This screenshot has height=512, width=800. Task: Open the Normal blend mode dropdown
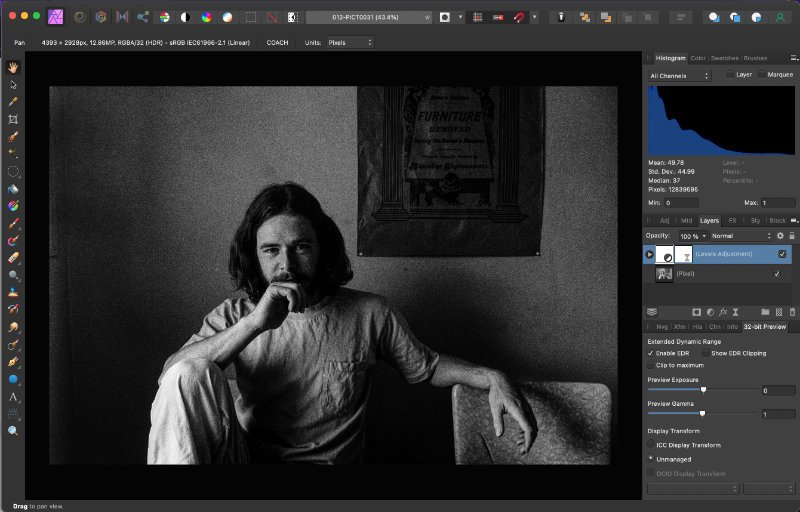tap(740, 235)
